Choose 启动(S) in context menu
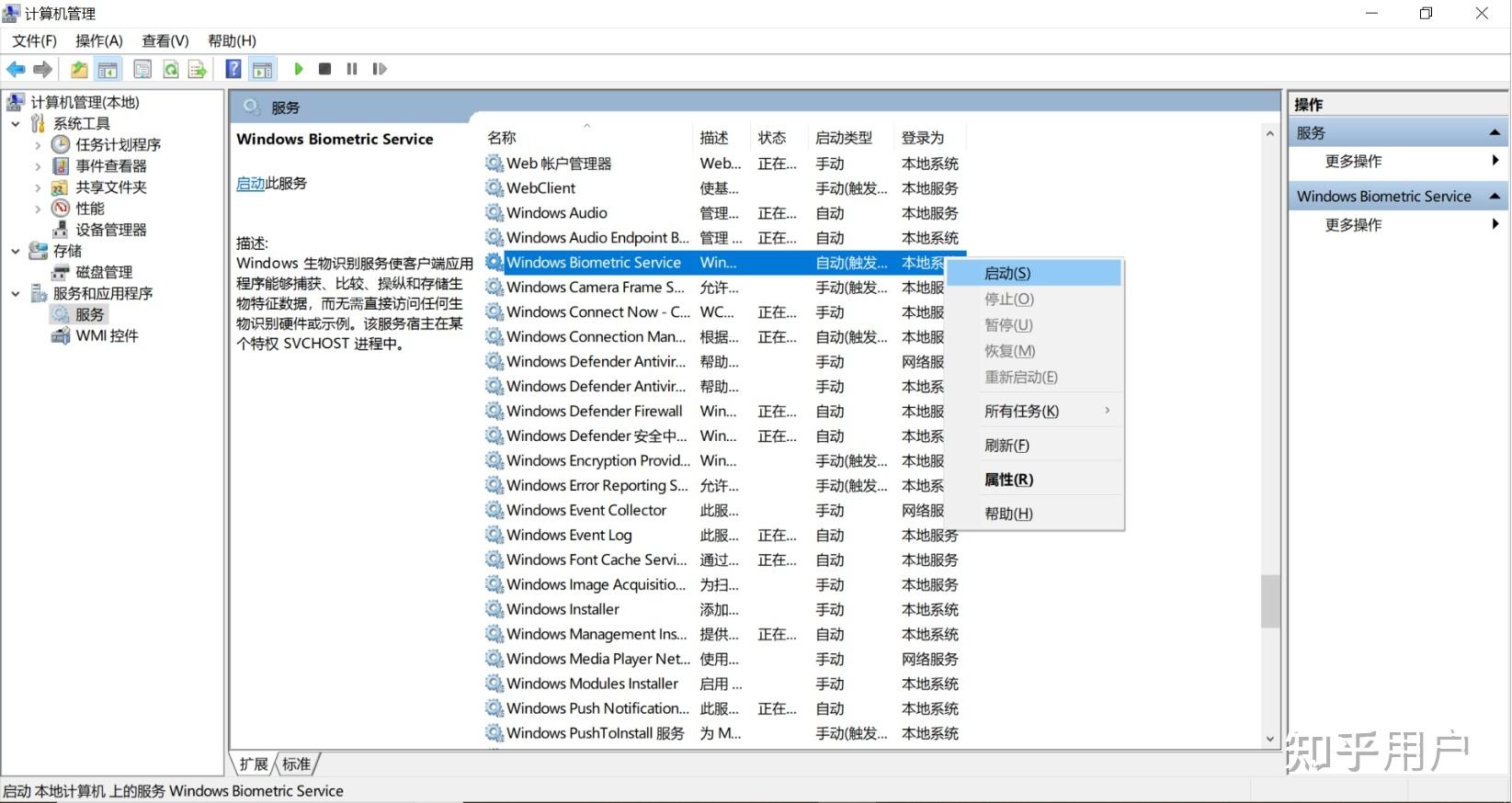Screen dimensions: 1512x803 pyautogui.click(x=1034, y=273)
